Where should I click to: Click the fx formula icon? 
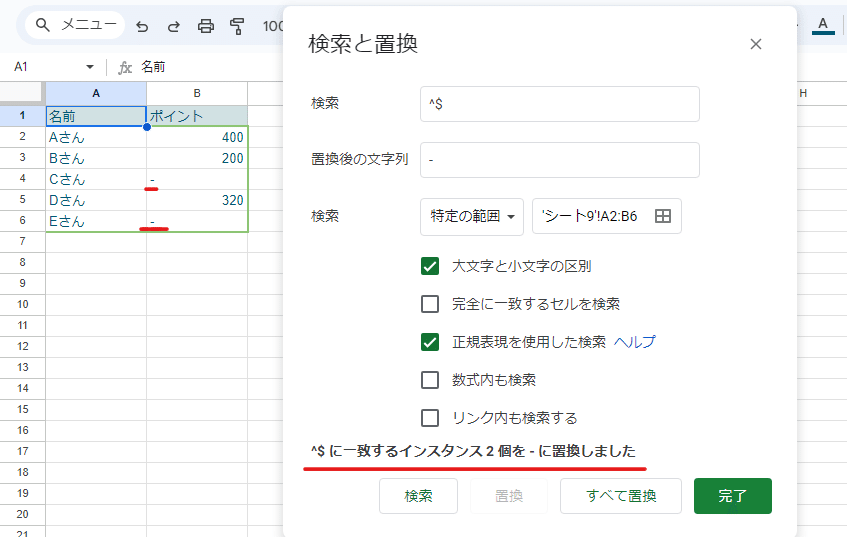click(x=125, y=67)
